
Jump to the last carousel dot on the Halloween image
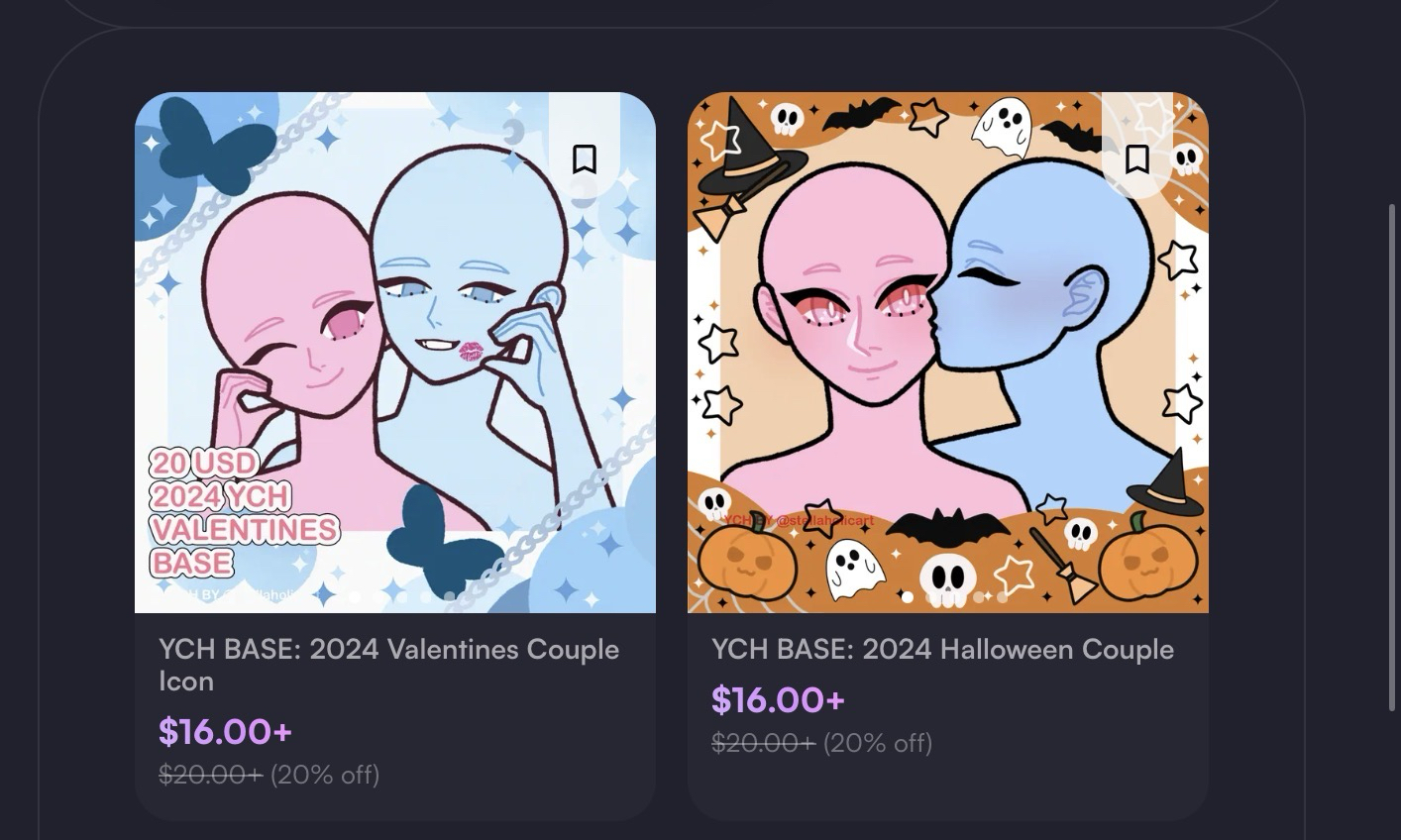click(1002, 597)
